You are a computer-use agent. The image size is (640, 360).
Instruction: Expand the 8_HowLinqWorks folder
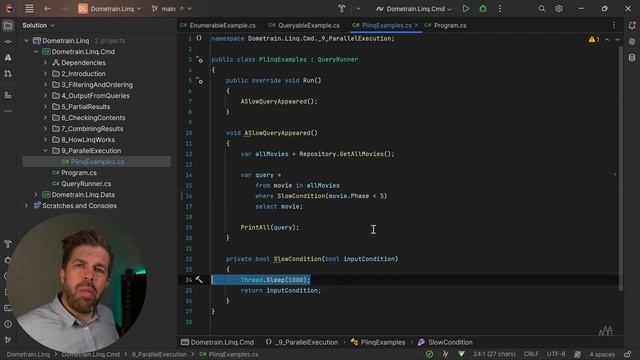(45, 140)
